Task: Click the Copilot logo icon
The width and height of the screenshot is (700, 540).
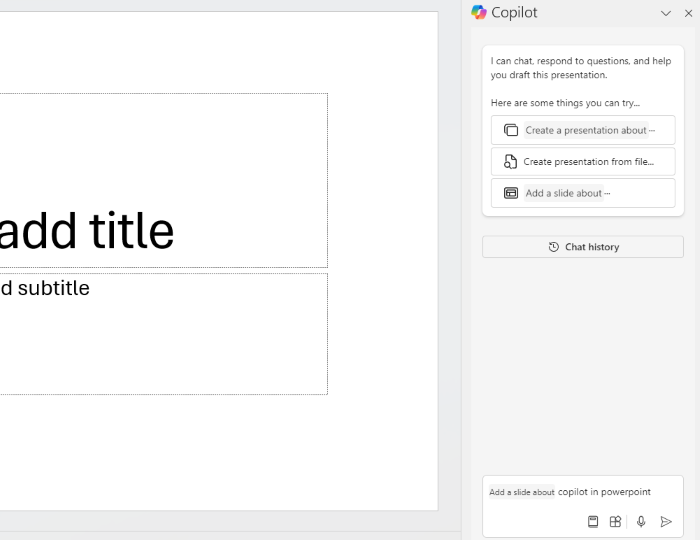Action: pyautogui.click(x=479, y=12)
